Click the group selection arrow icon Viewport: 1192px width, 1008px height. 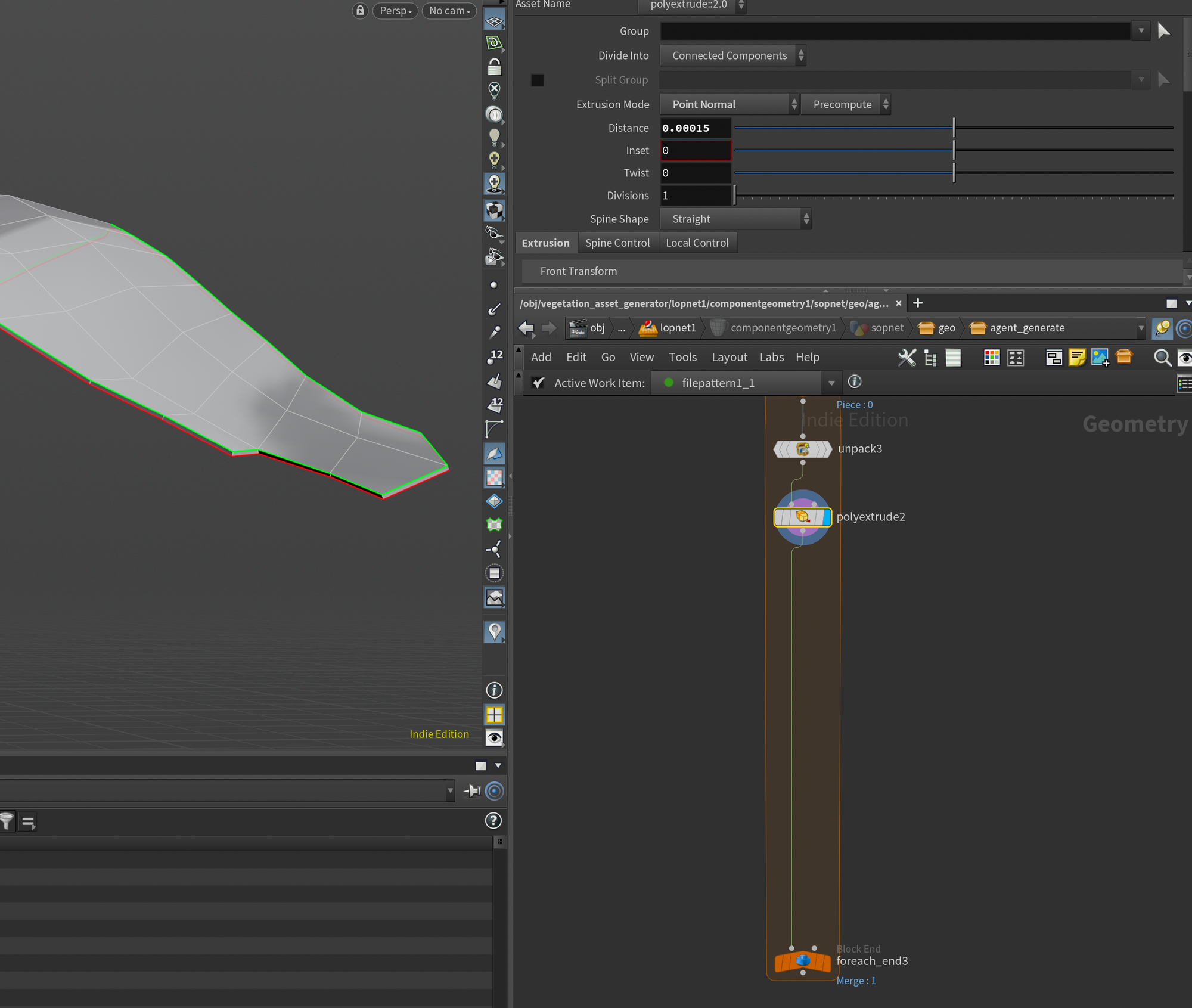click(x=1163, y=31)
